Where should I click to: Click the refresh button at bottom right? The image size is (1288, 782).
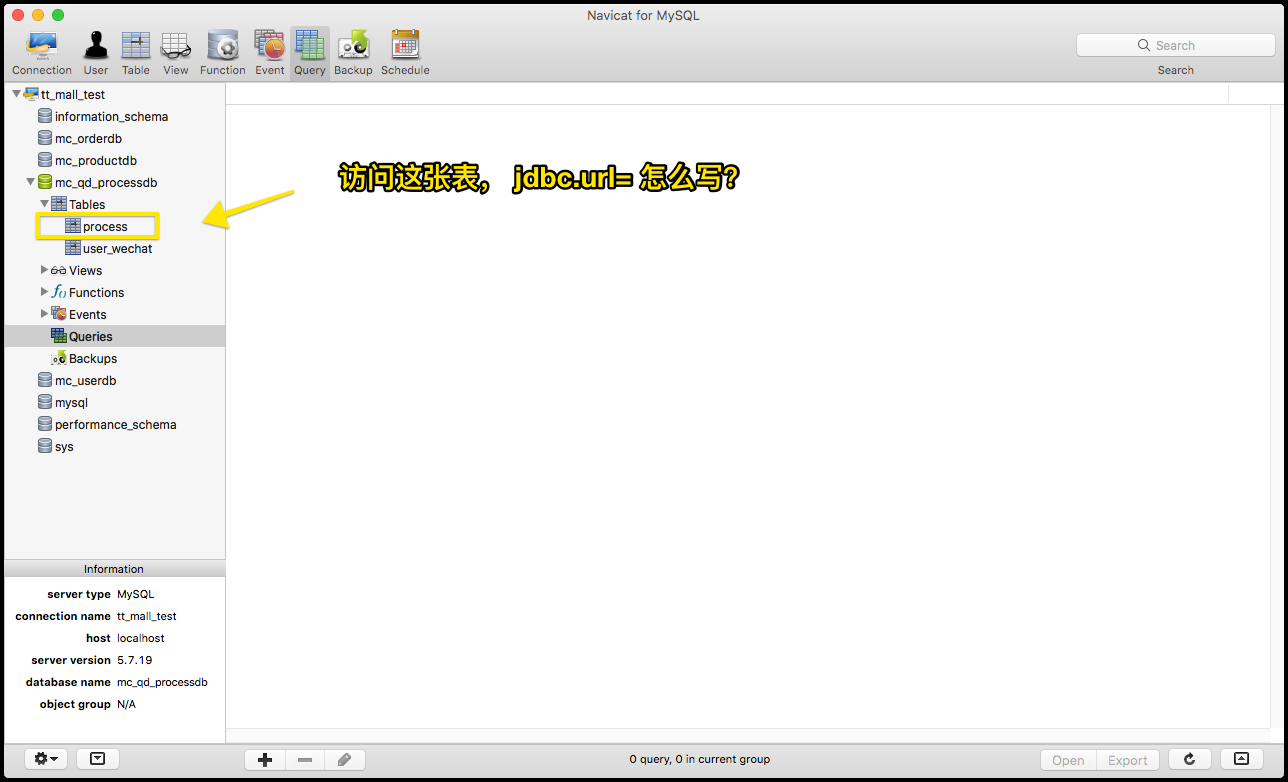(x=1190, y=759)
